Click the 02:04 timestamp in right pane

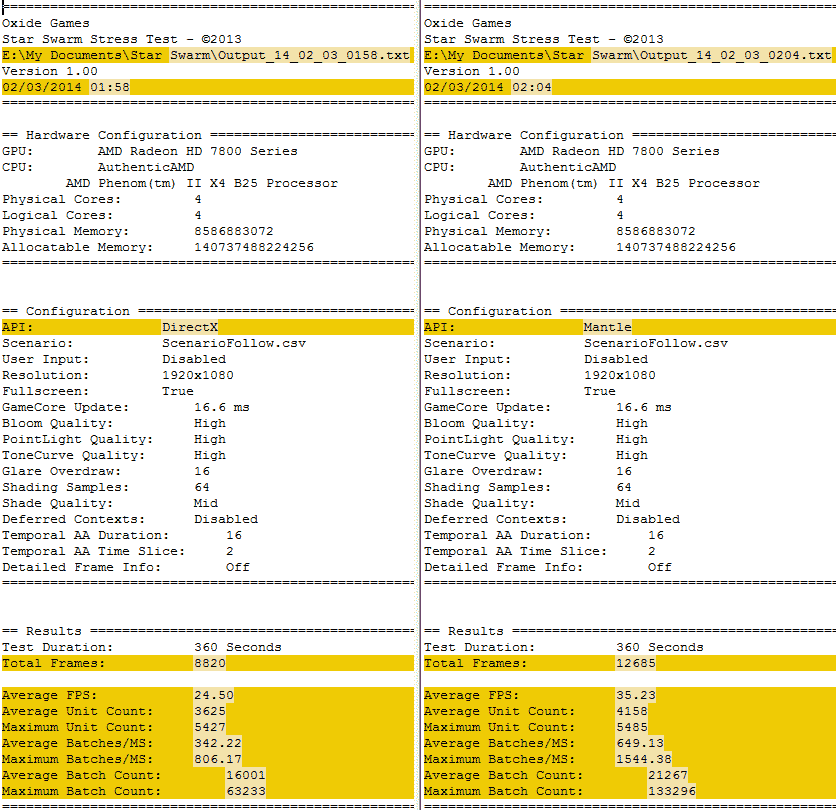532,87
